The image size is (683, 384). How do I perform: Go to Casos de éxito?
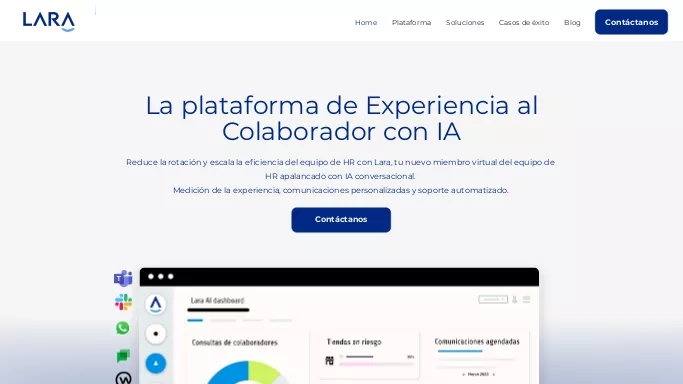click(x=524, y=22)
